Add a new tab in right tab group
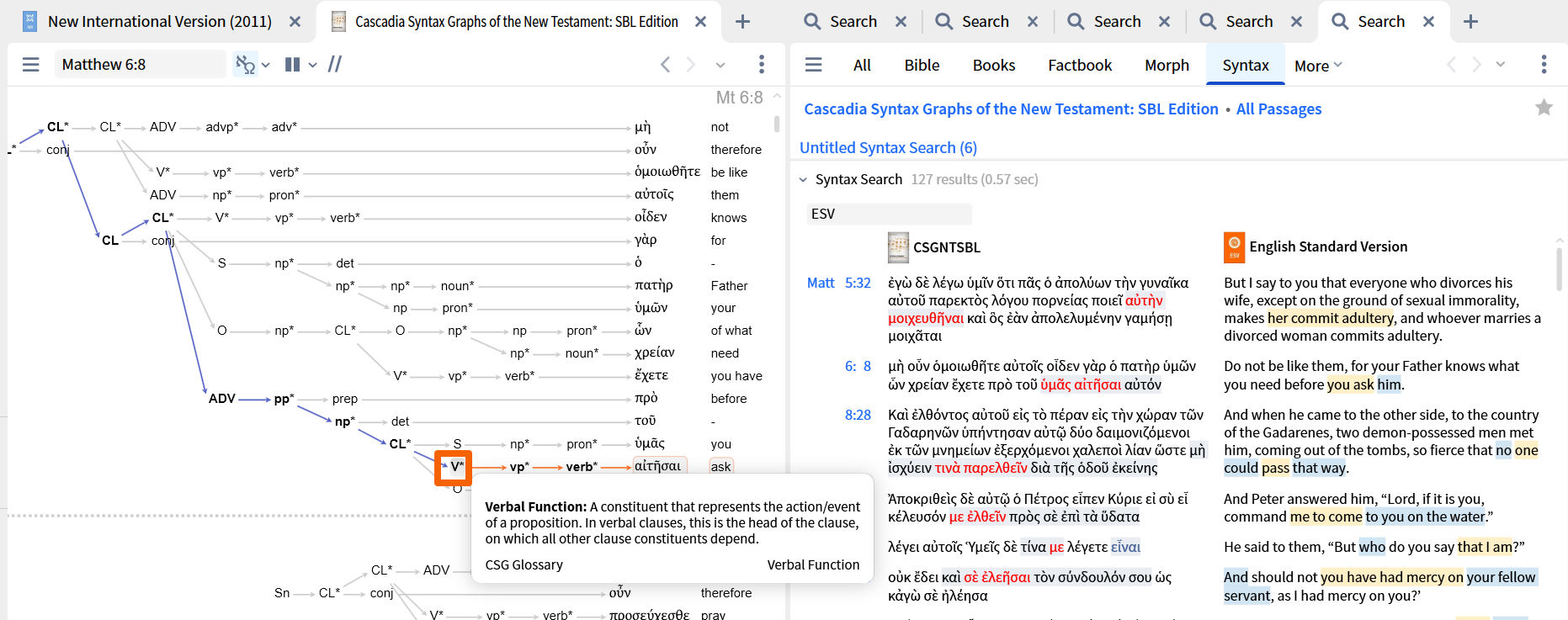 coord(1470,22)
